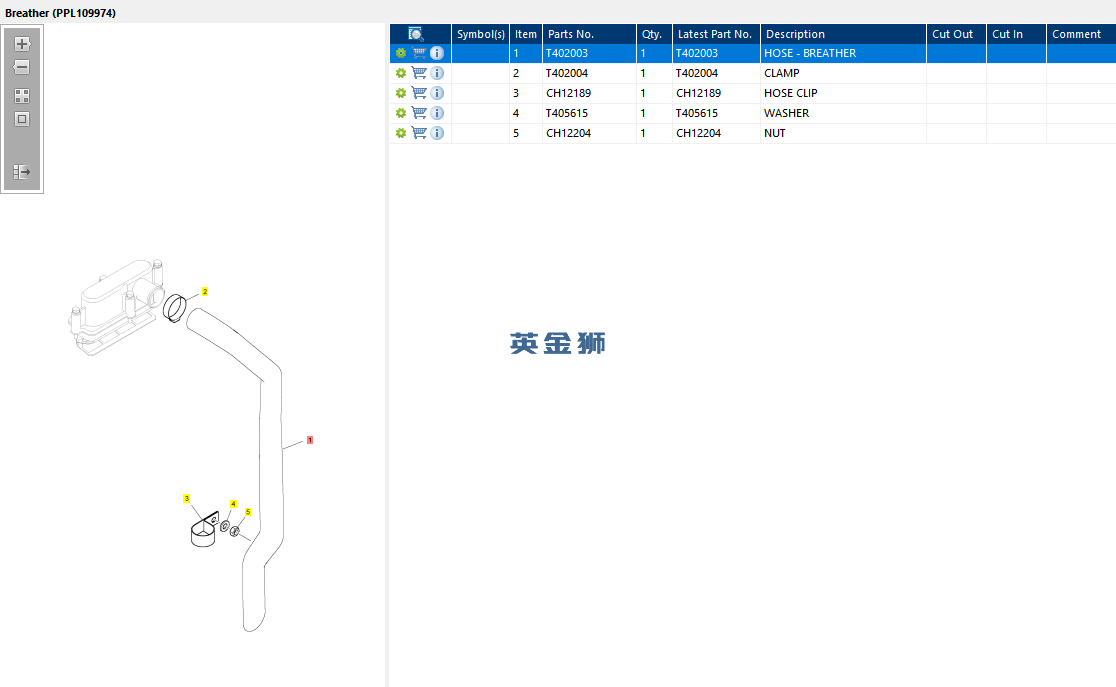
Task: Add HOSE CLIP CH12189 to cart
Action: (x=419, y=93)
